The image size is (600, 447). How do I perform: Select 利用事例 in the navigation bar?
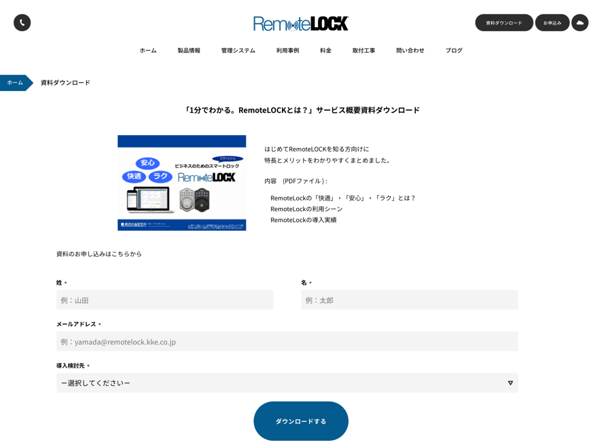(x=287, y=50)
